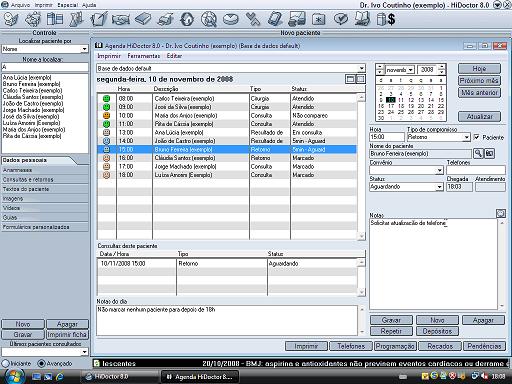Open the speech bubble checkmark toolbar icon
Image resolution: width=512 pixels, height=384 pixels.
[341, 19]
